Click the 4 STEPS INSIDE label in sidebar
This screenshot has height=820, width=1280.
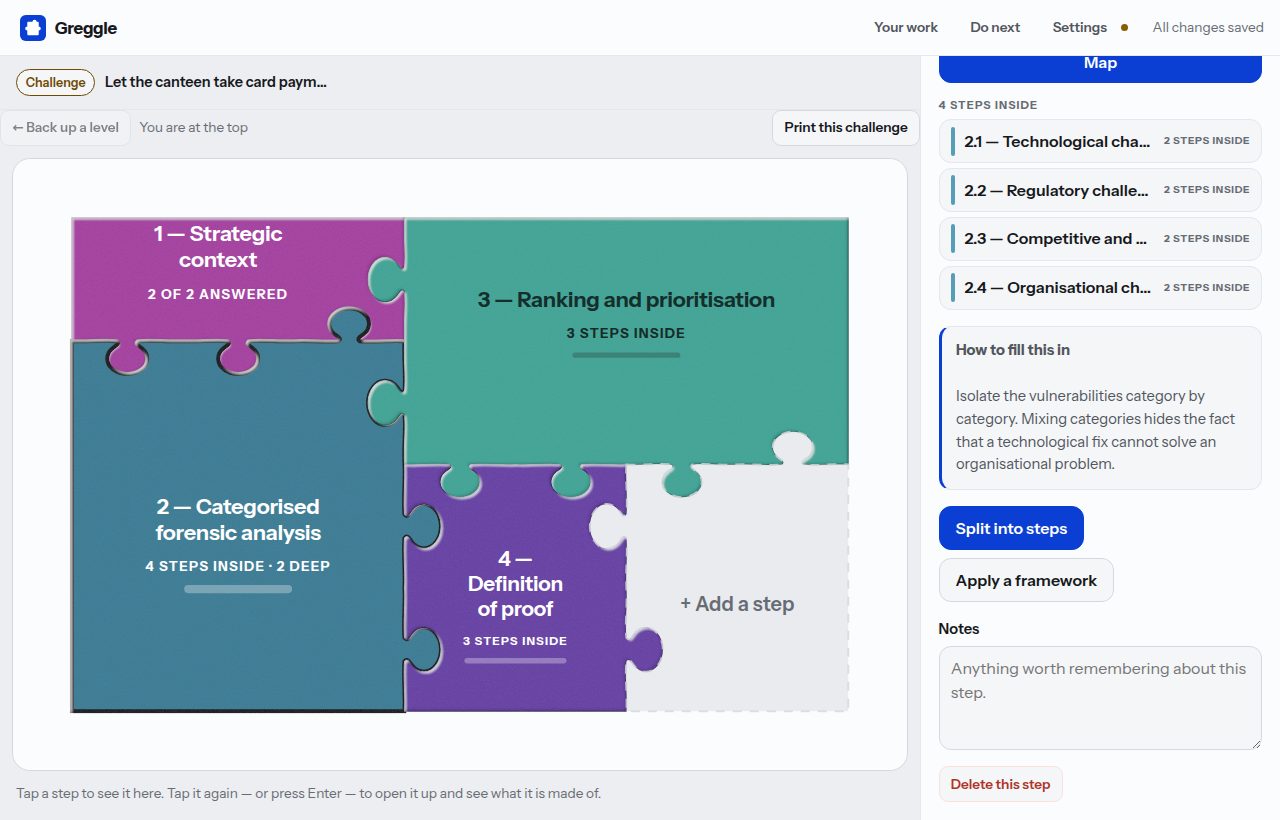(988, 105)
